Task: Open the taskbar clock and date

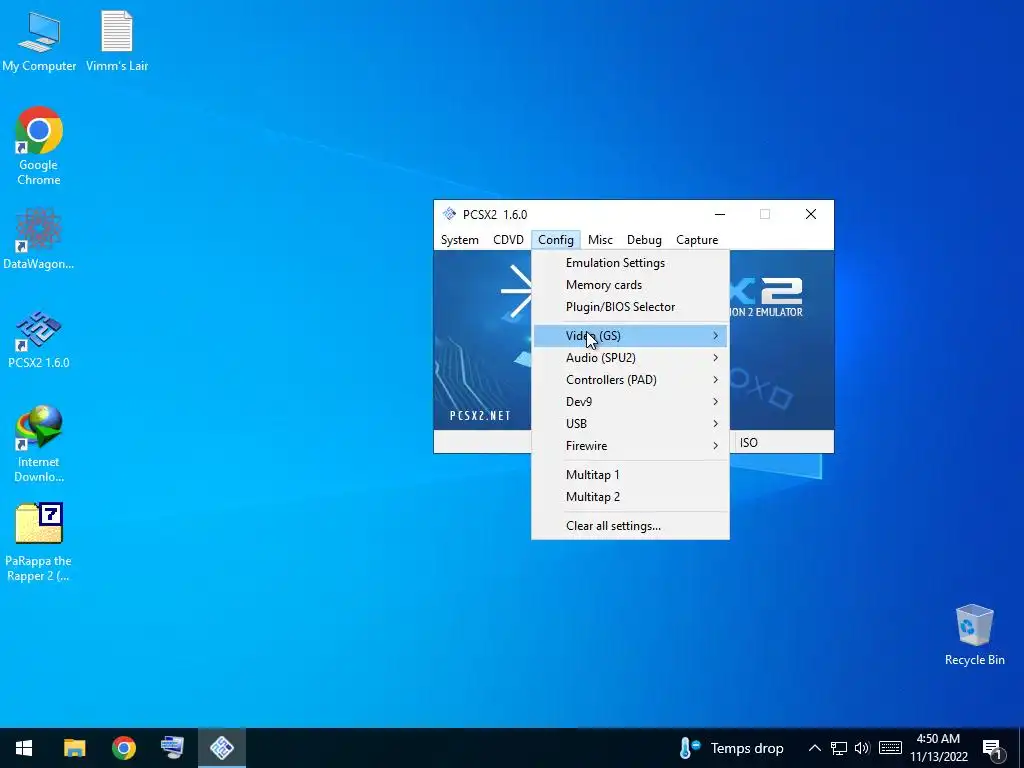Action: click(x=938, y=748)
